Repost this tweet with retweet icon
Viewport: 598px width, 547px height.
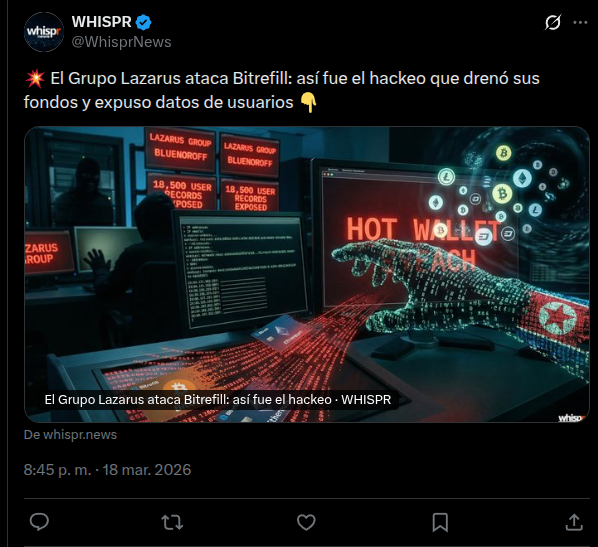click(172, 522)
